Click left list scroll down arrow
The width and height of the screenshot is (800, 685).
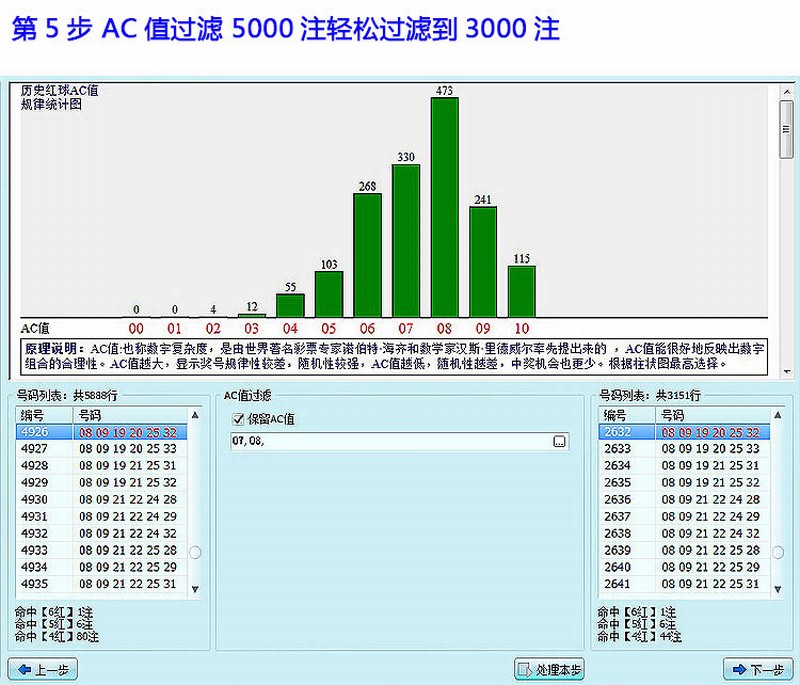pos(194,589)
